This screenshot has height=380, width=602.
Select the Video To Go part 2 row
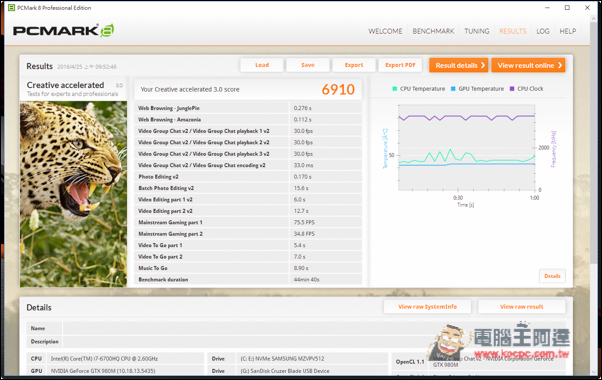(248, 257)
